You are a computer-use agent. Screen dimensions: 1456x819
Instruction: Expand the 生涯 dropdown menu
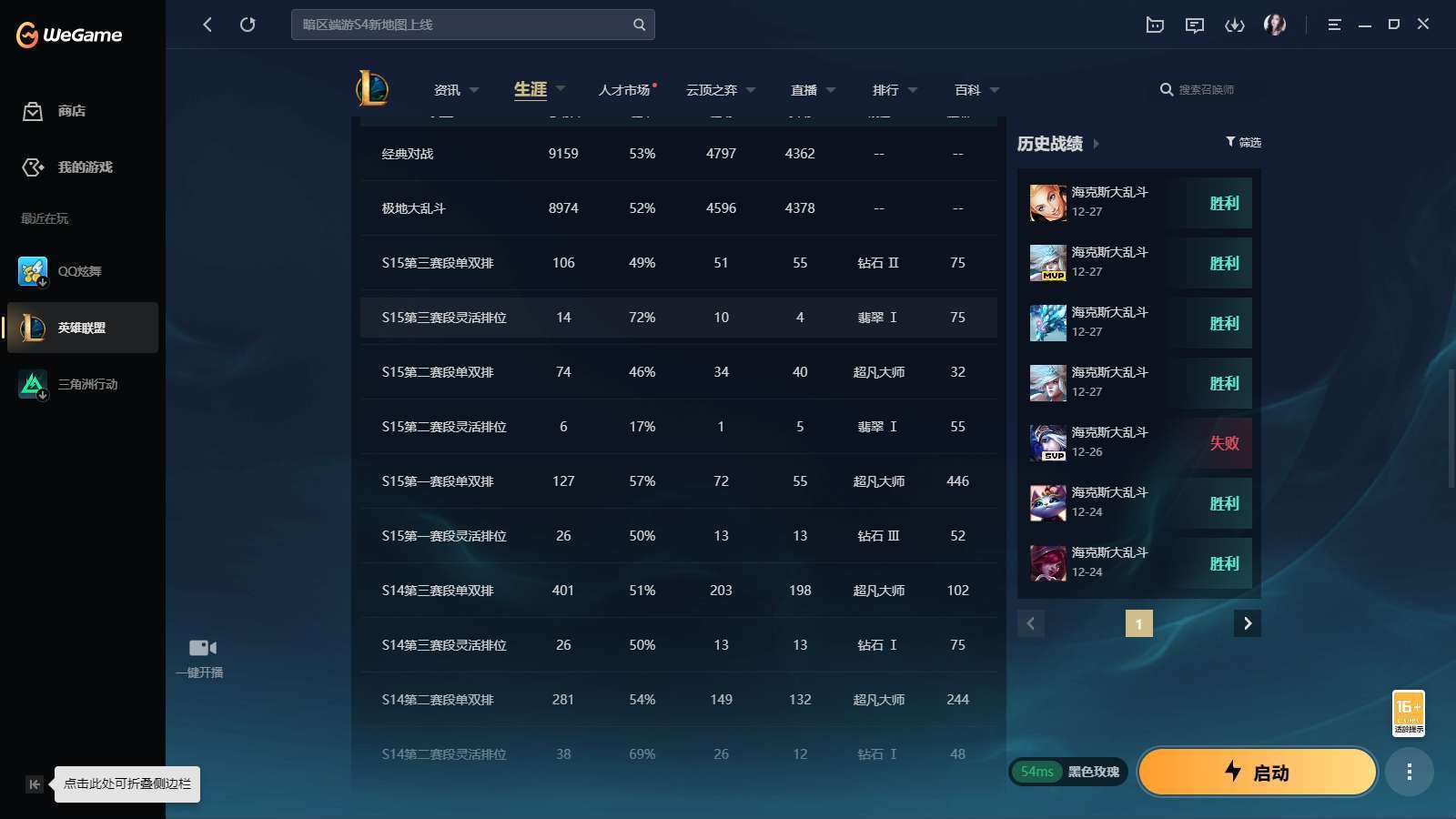point(559,90)
